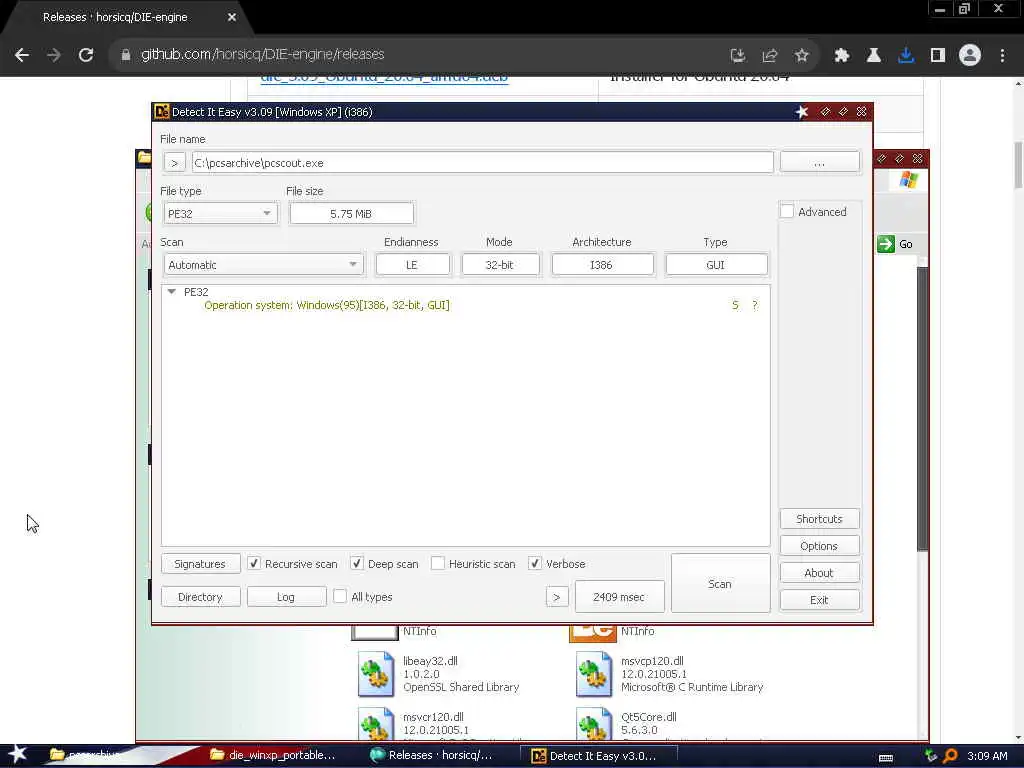
Task: Click msvcp120.dll file icon
Action: [594, 673]
